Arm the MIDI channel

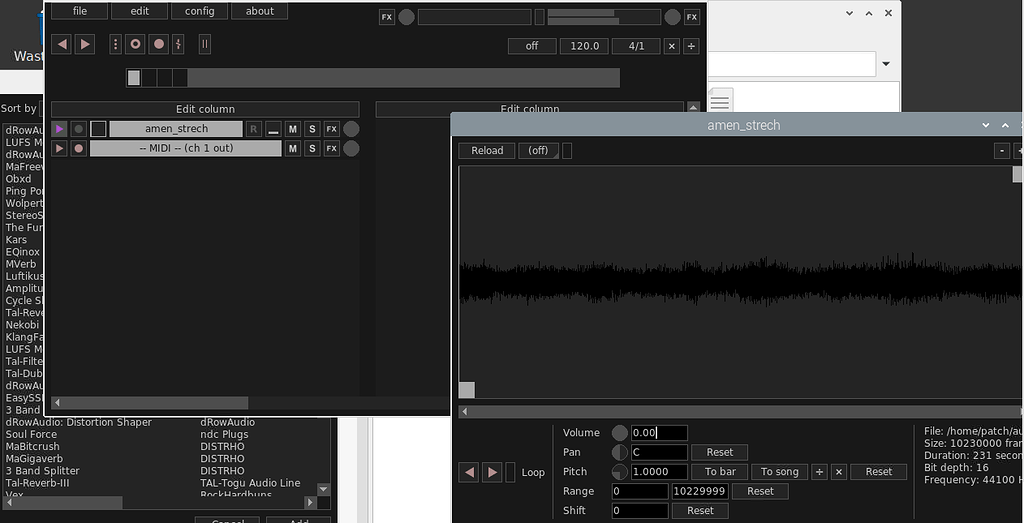click(79, 149)
